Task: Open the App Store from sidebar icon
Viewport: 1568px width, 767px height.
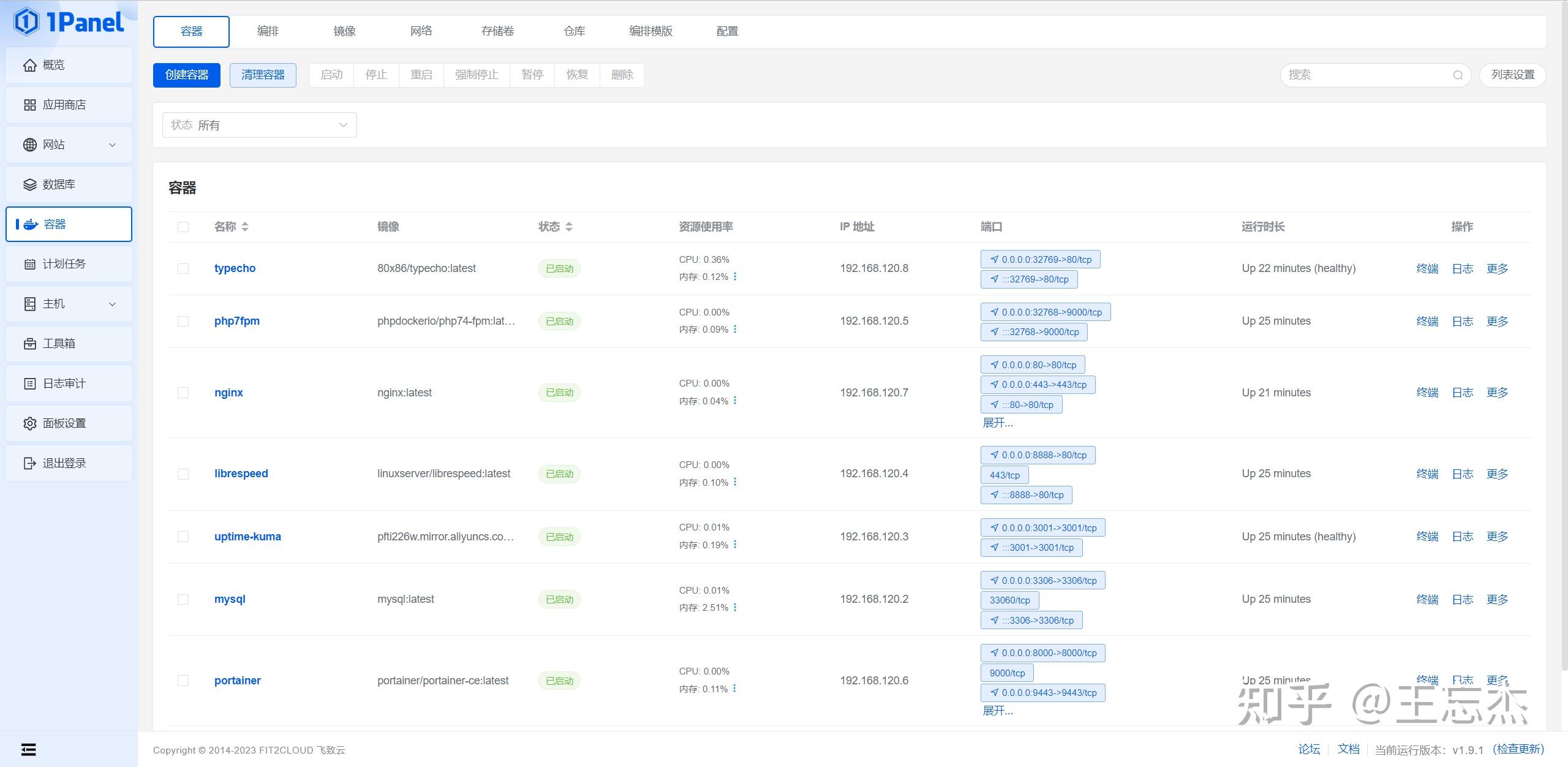Action: (x=30, y=104)
